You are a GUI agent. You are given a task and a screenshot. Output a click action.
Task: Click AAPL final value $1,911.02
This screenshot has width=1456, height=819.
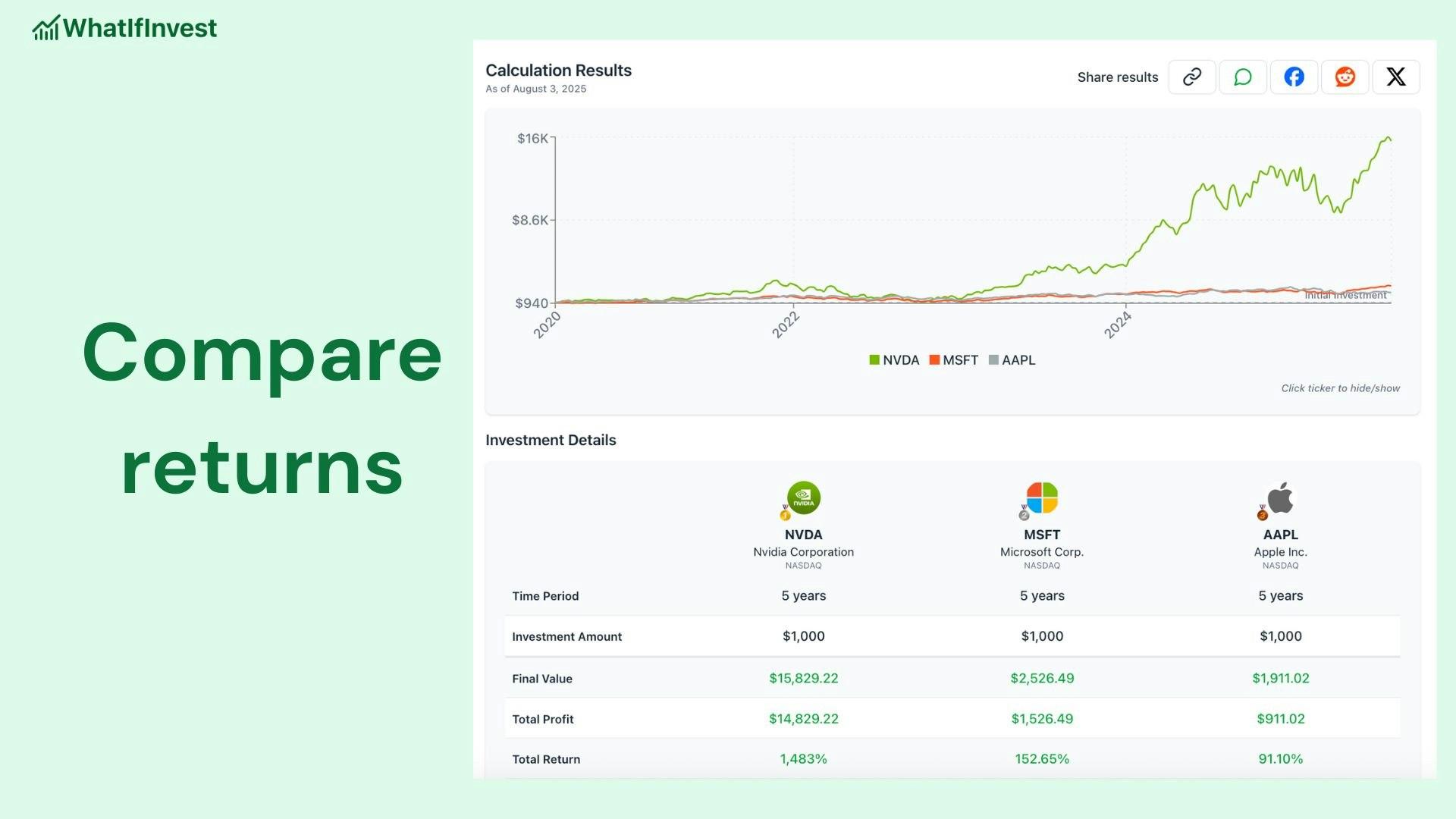point(1281,678)
